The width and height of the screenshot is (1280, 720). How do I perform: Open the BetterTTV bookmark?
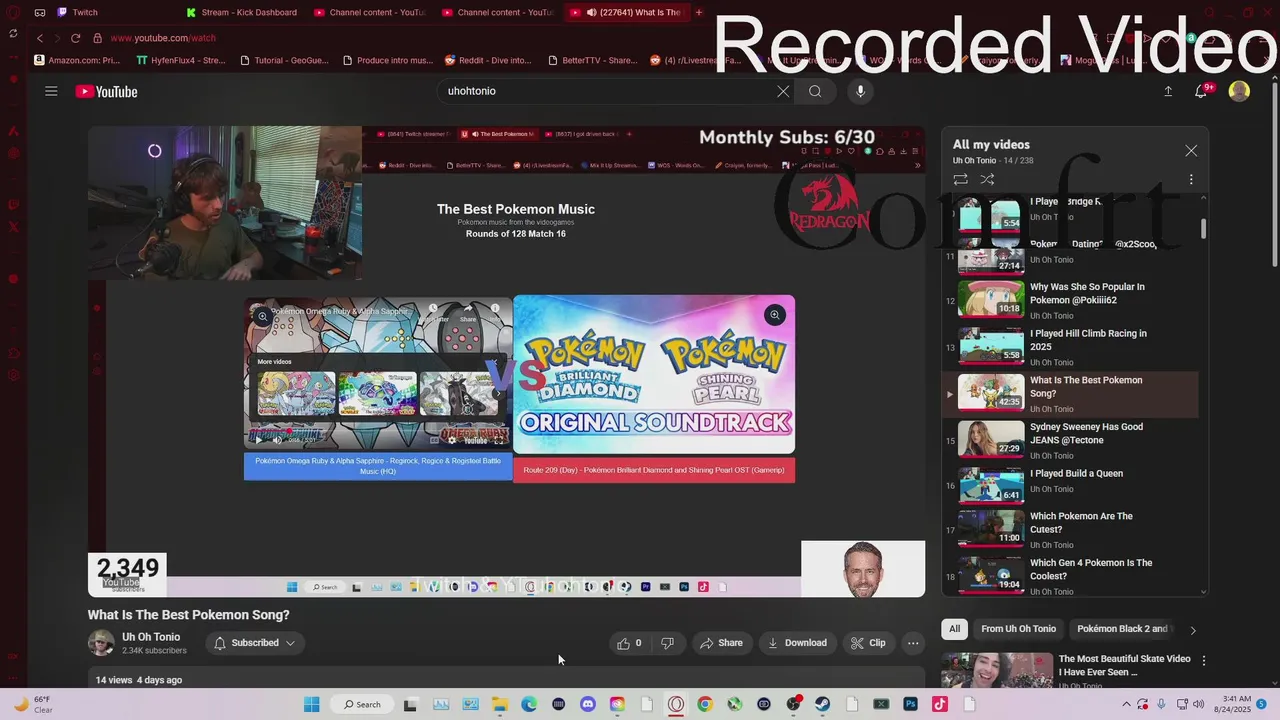click(592, 60)
